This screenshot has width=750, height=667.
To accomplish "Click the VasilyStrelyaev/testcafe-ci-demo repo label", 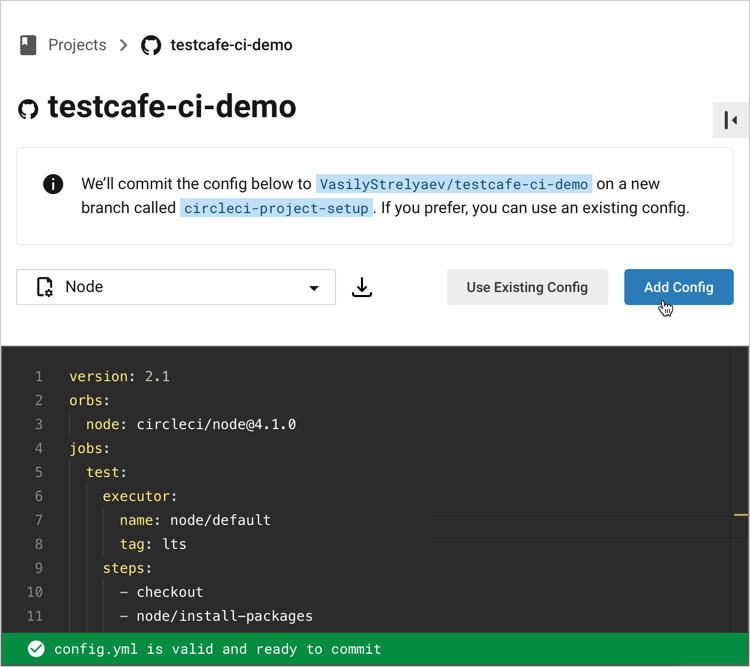I will (454, 184).
